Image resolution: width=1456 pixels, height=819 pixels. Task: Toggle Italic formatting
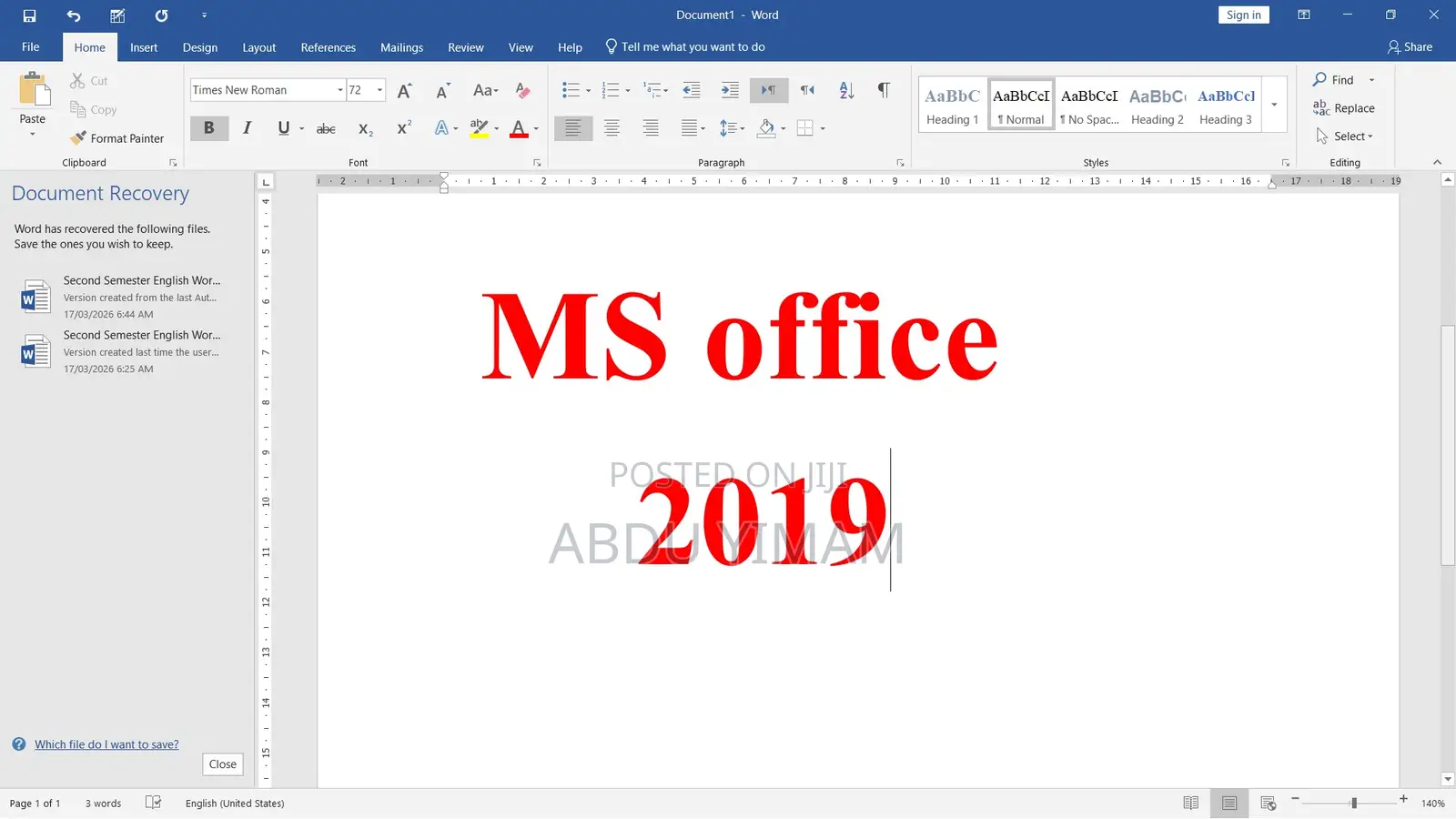pos(247,128)
